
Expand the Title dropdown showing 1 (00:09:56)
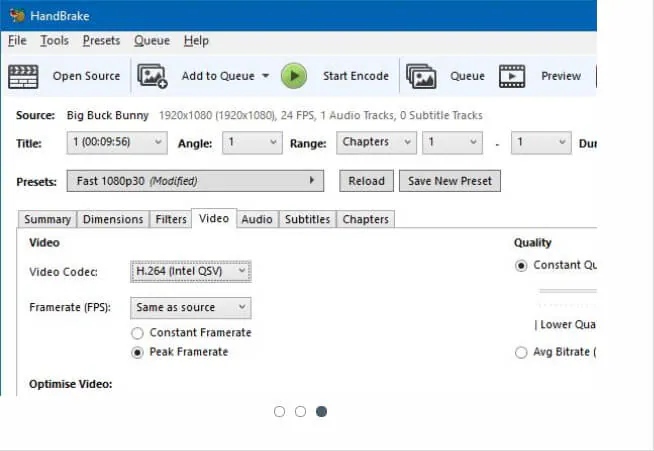pyautogui.click(x=117, y=143)
